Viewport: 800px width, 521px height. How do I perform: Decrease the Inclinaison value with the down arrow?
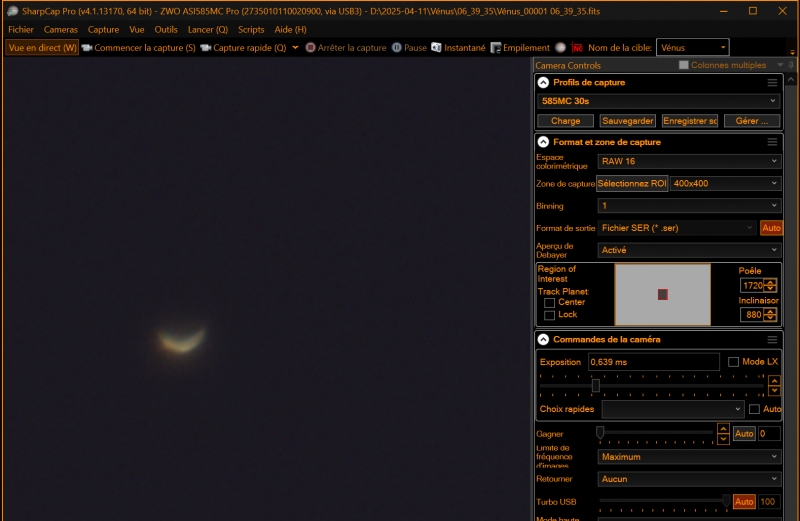(x=770, y=318)
